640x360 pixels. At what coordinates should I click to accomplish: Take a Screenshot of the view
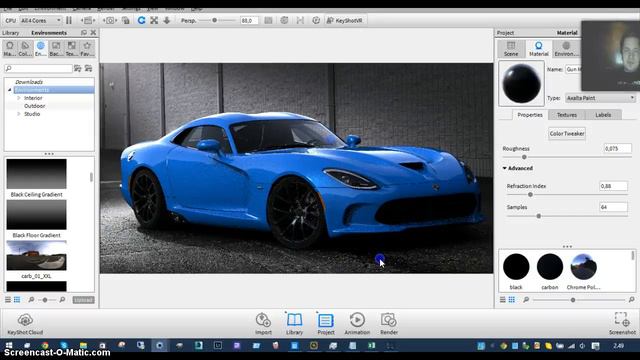(x=622, y=324)
